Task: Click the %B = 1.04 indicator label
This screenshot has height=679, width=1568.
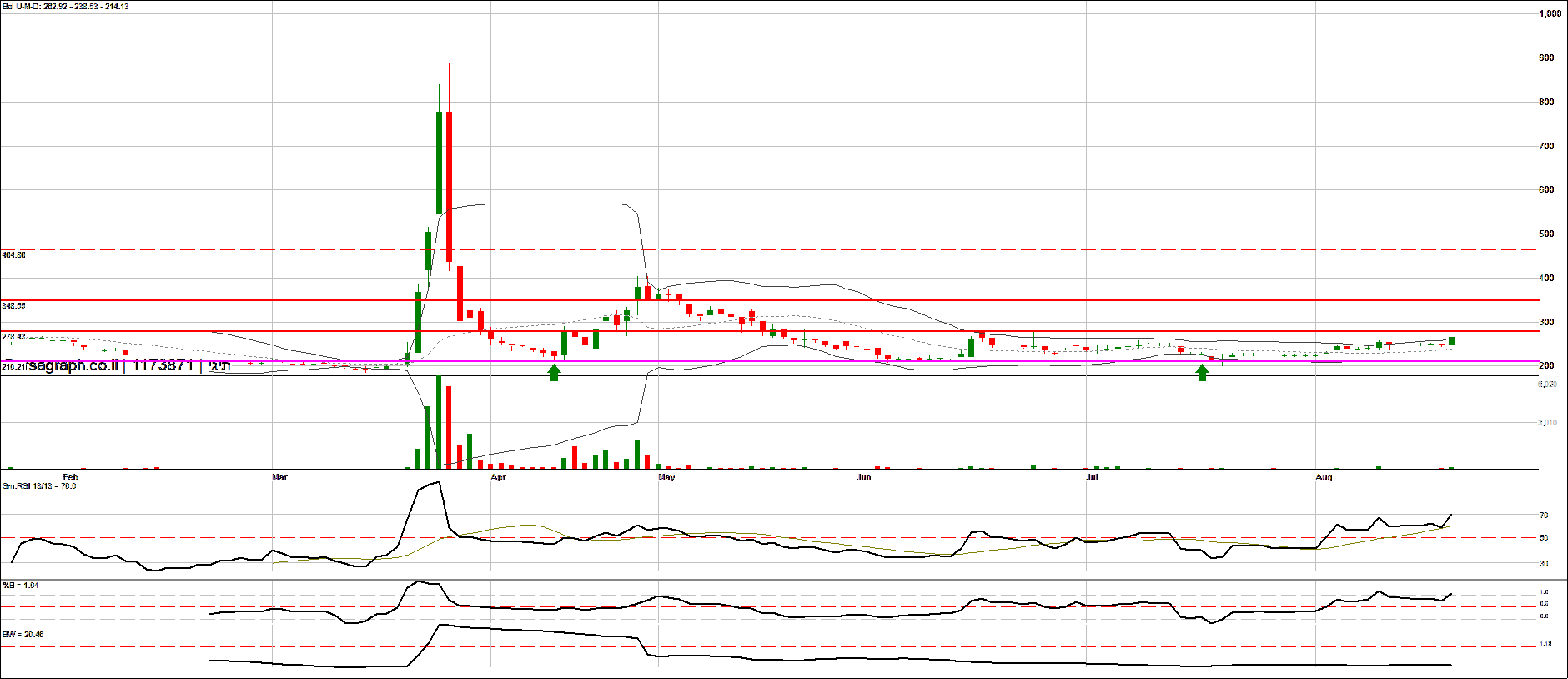Action: [21, 586]
